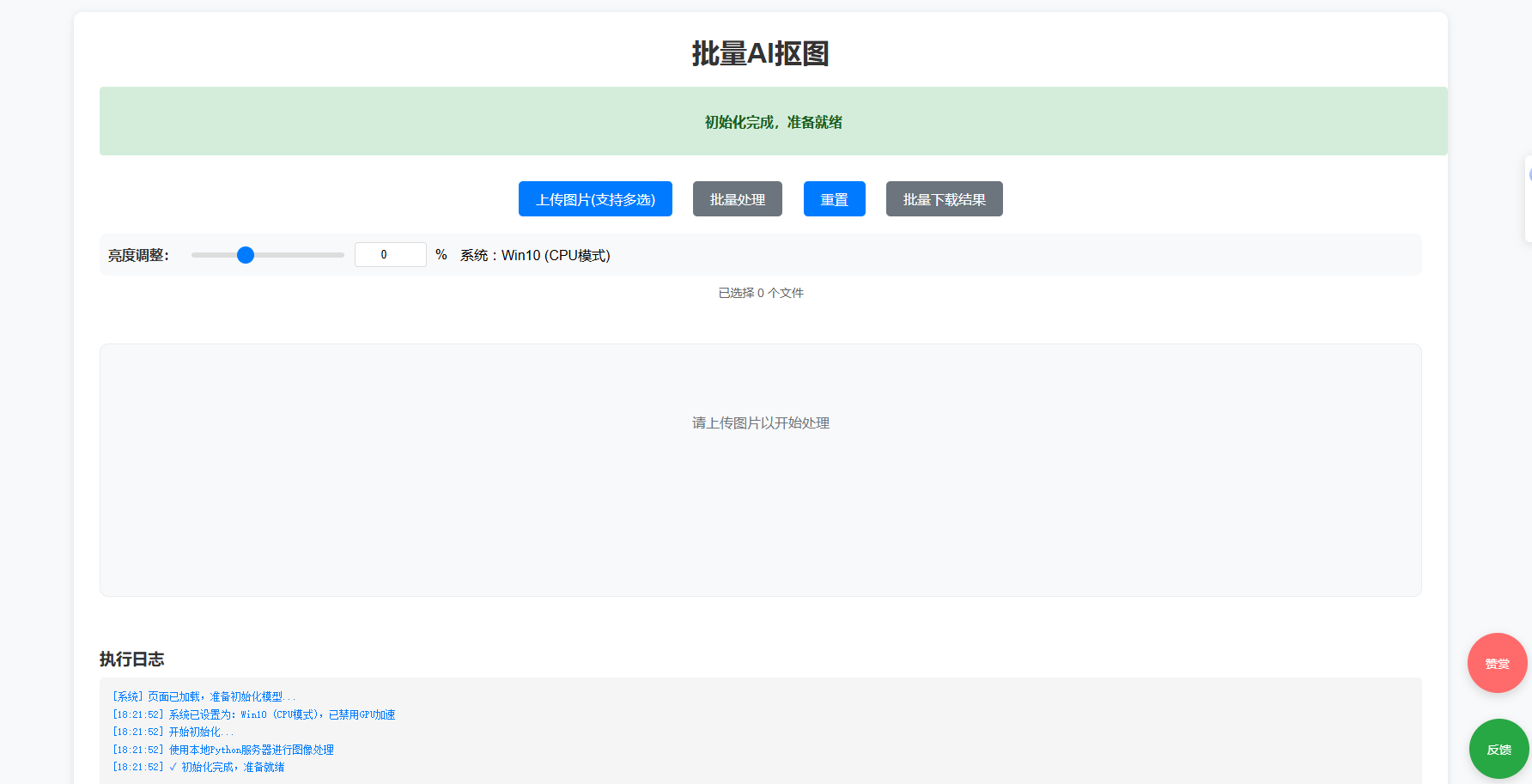1532x784 pixels.
Task: Select the log line about GPU加速 disabled
Action: [254, 714]
